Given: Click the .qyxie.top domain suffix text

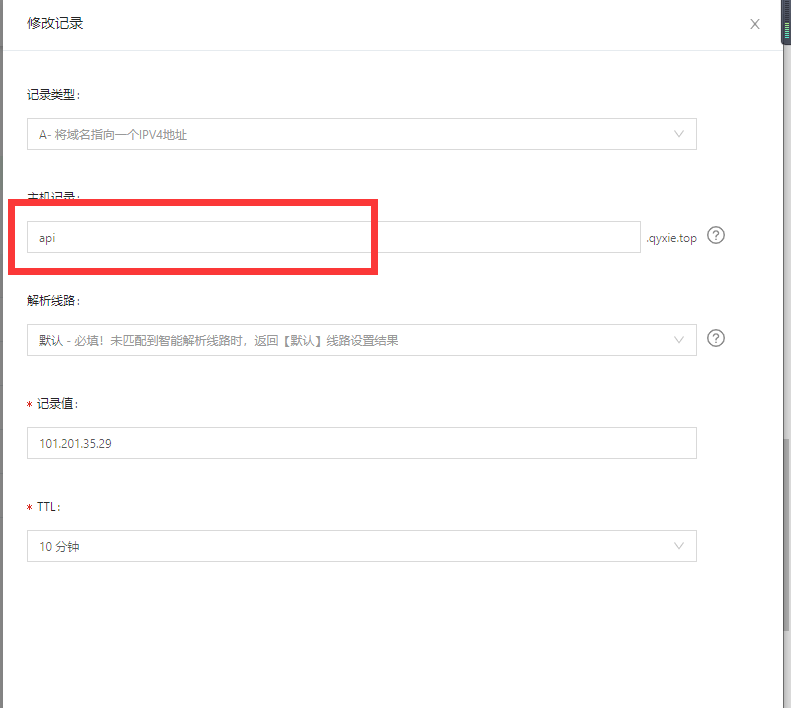Looking at the screenshot, I should click(x=671, y=238).
